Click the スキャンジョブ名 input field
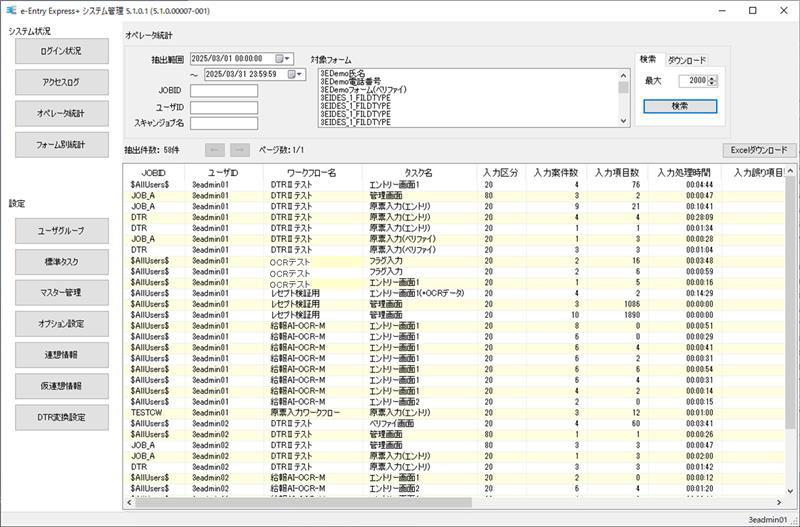Image resolution: width=800 pixels, height=527 pixels. (224, 124)
